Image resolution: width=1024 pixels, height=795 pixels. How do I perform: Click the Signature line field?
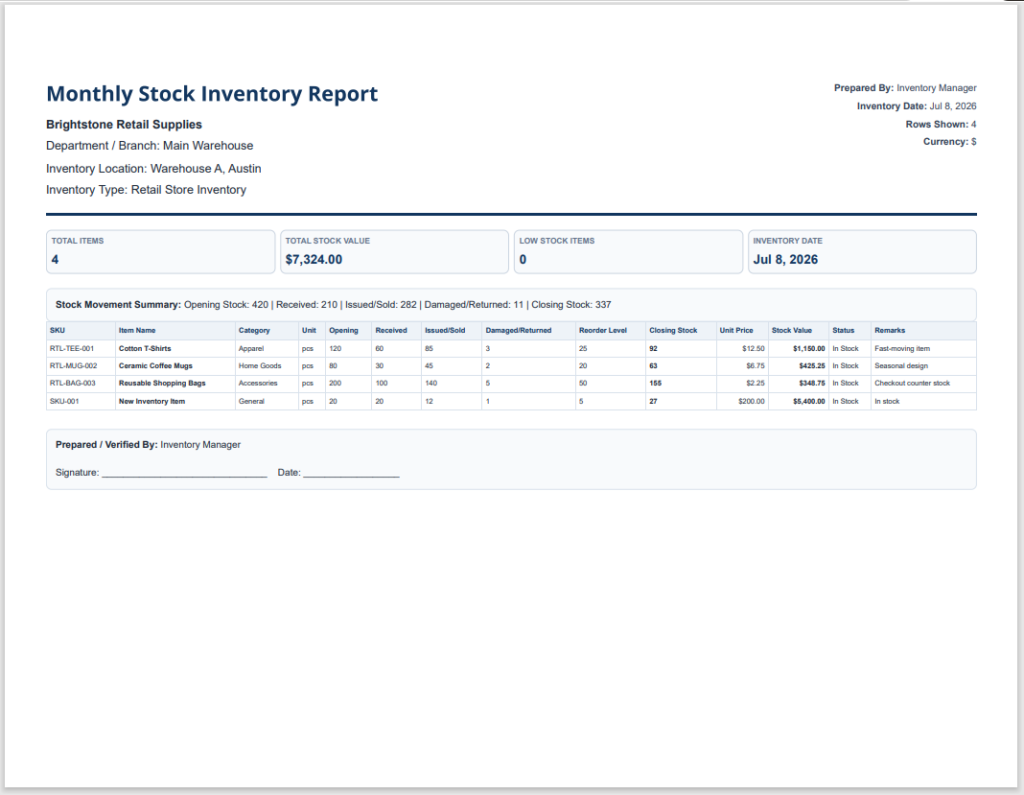pyautogui.click(x=185, y=473)
